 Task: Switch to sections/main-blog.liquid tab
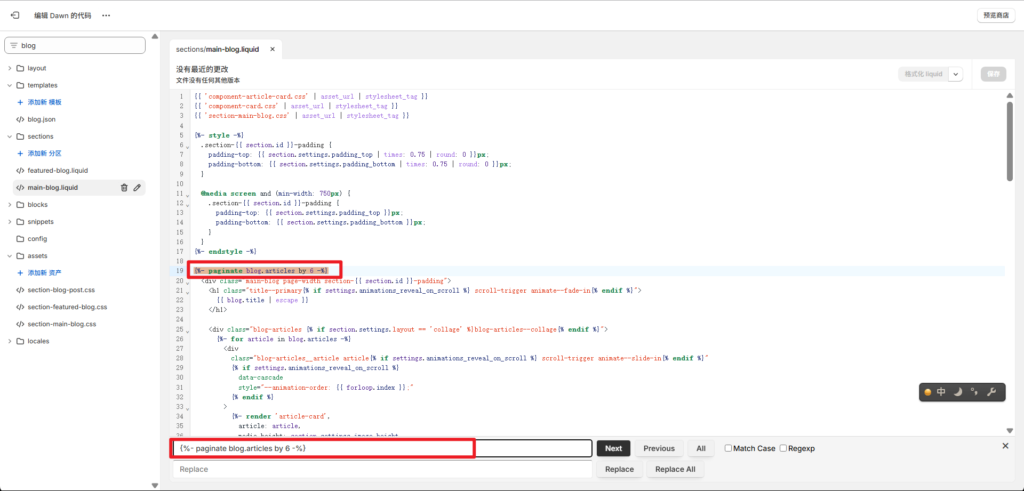217,49
